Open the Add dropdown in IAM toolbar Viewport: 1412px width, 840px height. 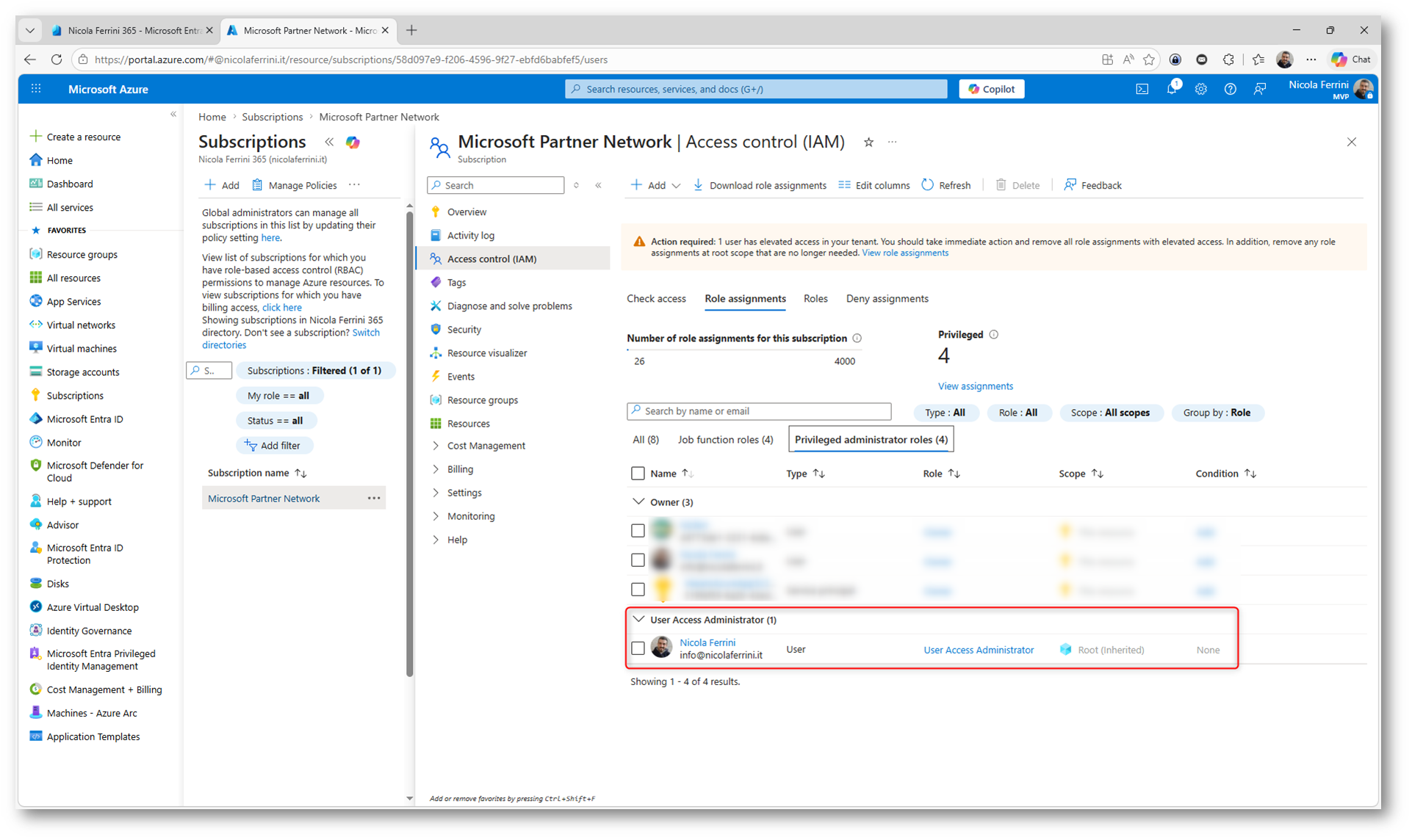tap(656, 185)
